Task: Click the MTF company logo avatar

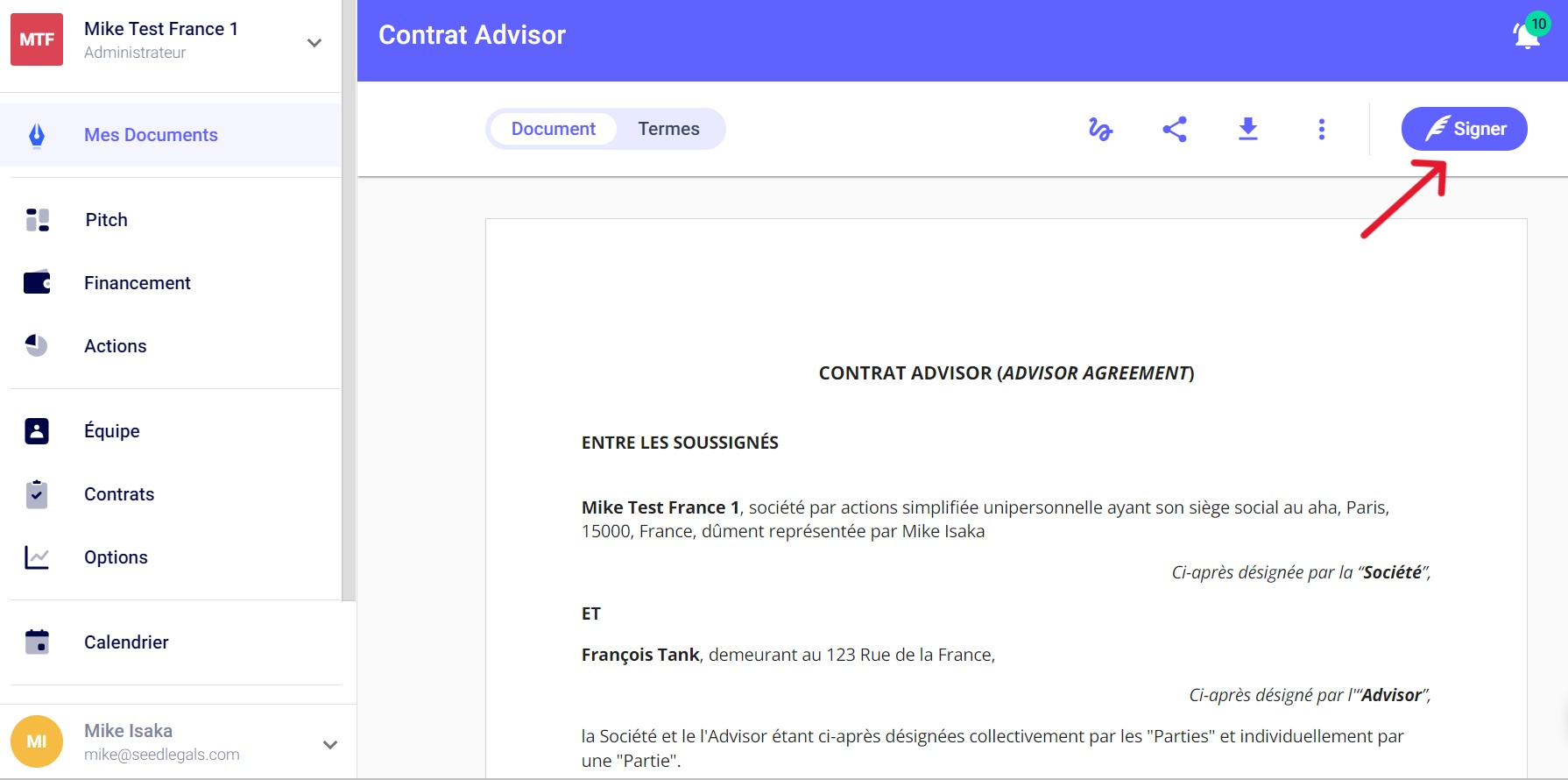Action: [x=37, y=39]
